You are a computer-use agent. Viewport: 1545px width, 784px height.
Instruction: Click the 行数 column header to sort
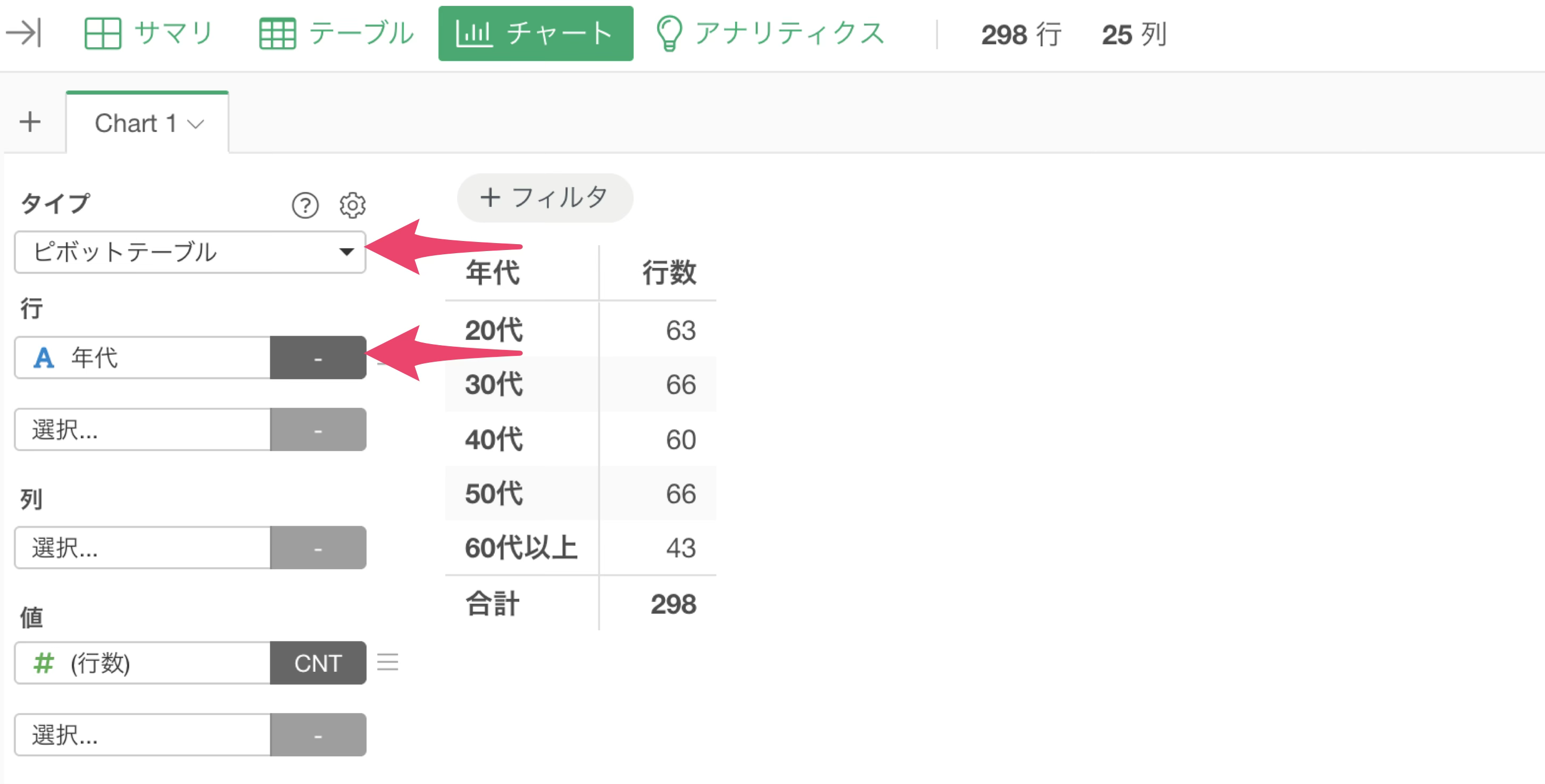pyautogui.click(x=669, y=273)
